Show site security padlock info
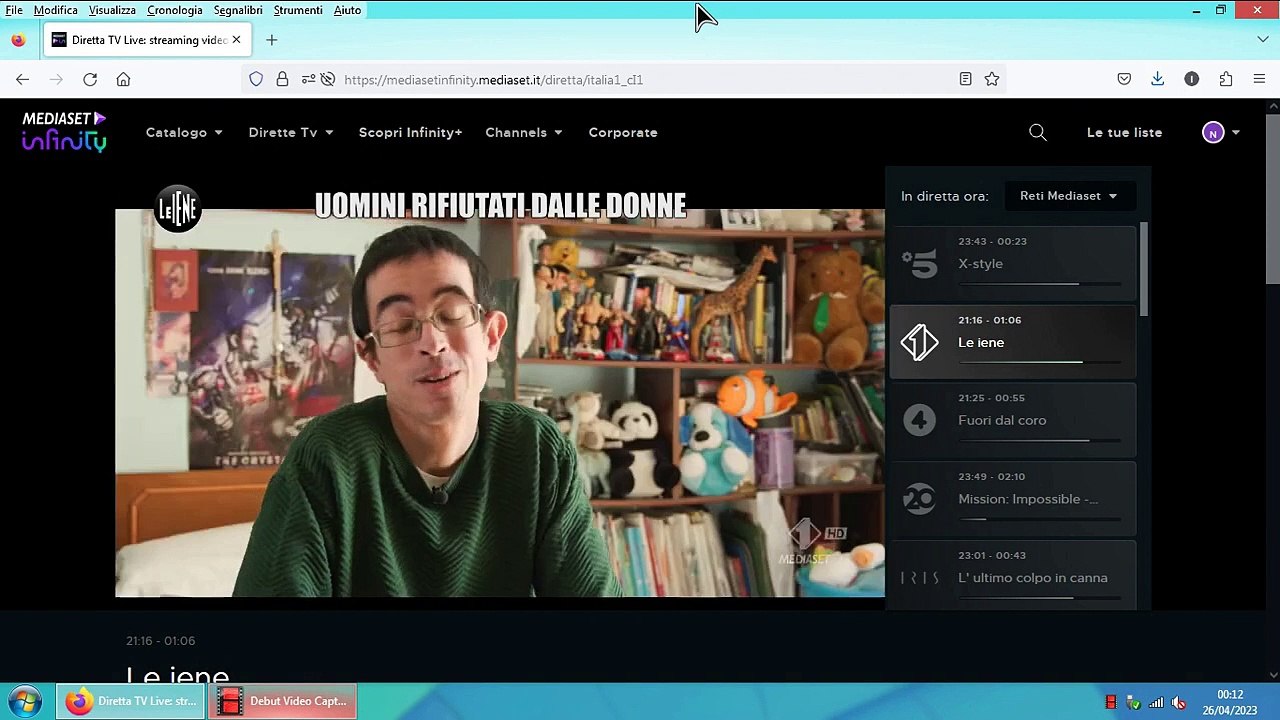 (x=282, y=79)
